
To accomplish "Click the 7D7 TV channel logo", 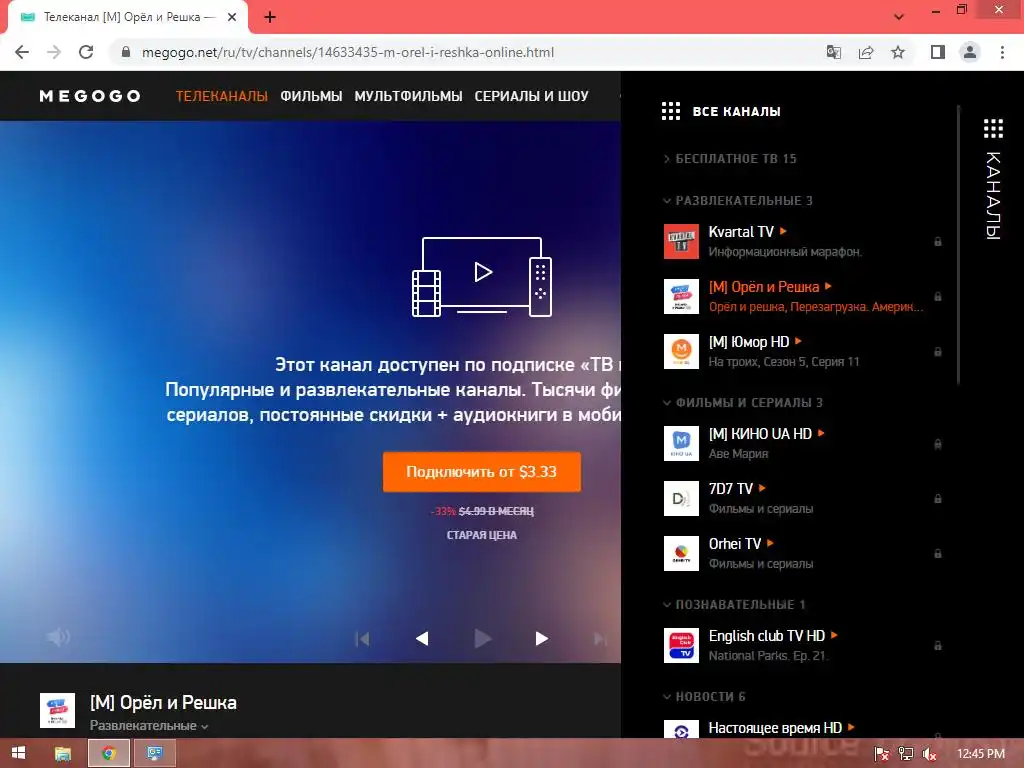I will pos(681,498).
